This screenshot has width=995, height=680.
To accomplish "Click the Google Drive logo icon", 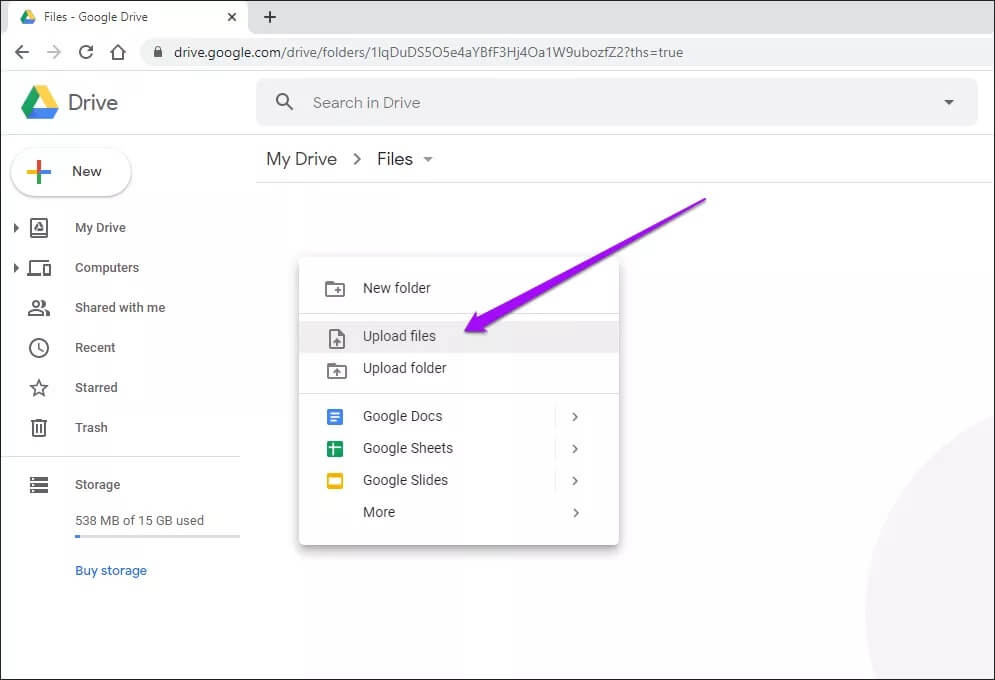I will pyautogui.click(x=40, y=102).
